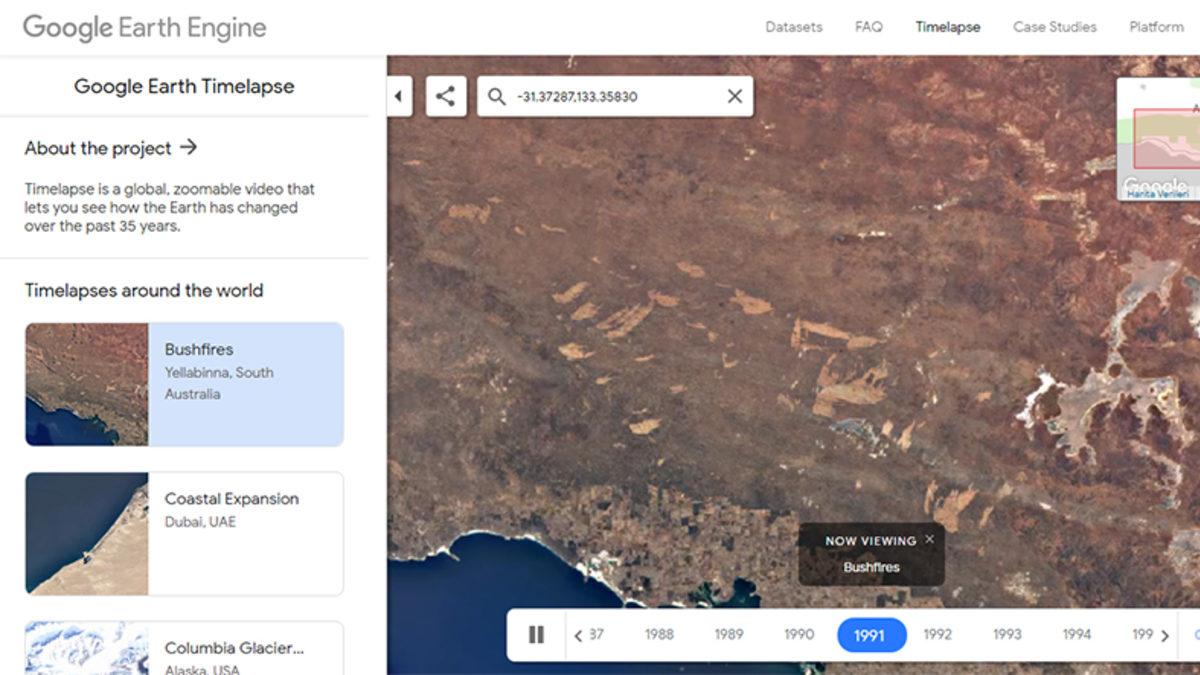The image size is (1200, 675).
Task: Share the current timelapse view
Action: [x=444, y=96]
